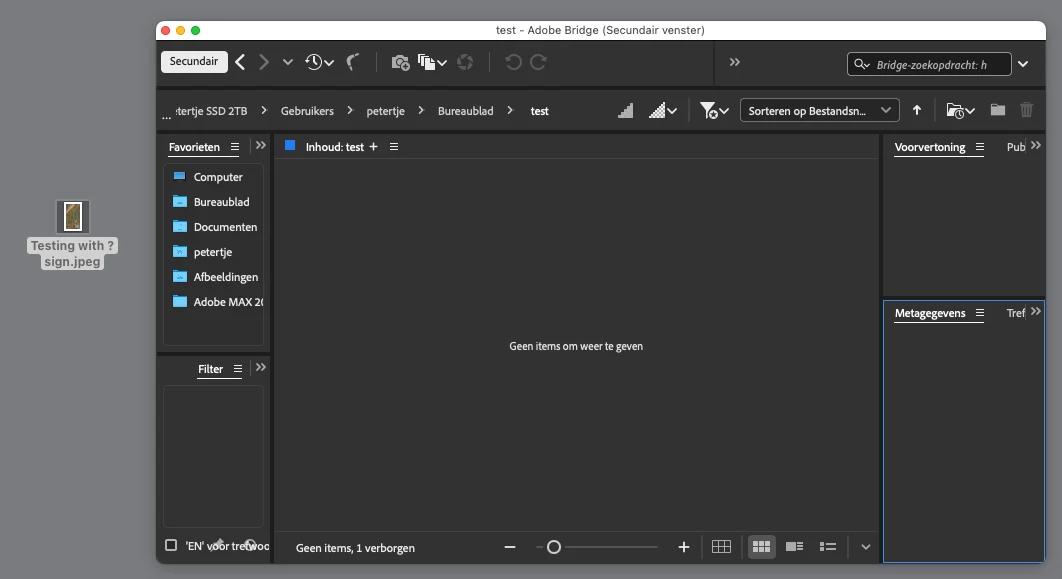Expand hidden toolbar items double chevron
This screenshot has width=1062, height=579.
735,62
